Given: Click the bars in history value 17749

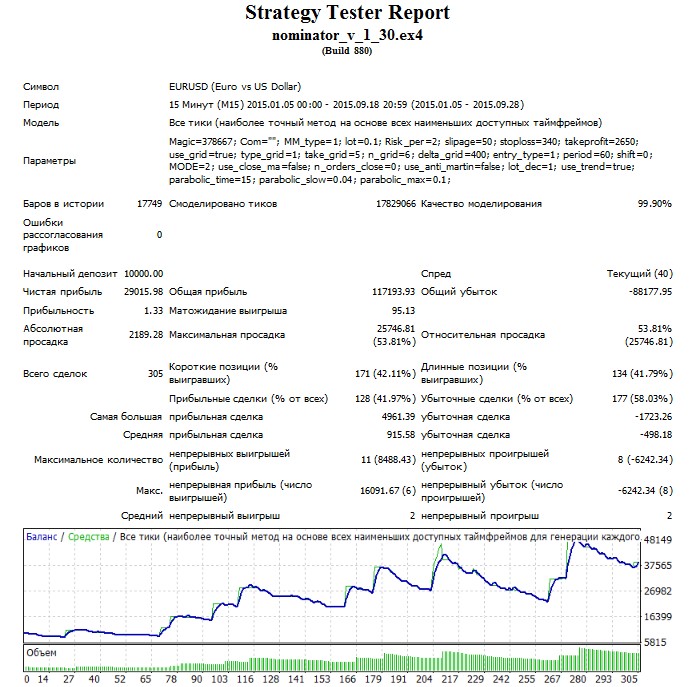Looking at the screenshot, I should click(150, 203).
